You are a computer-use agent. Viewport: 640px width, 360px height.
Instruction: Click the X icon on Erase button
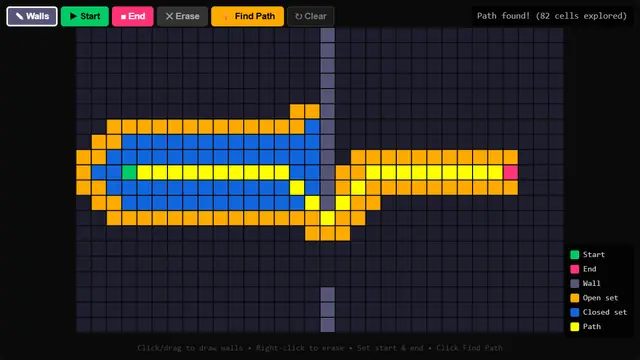click(169, 16)
